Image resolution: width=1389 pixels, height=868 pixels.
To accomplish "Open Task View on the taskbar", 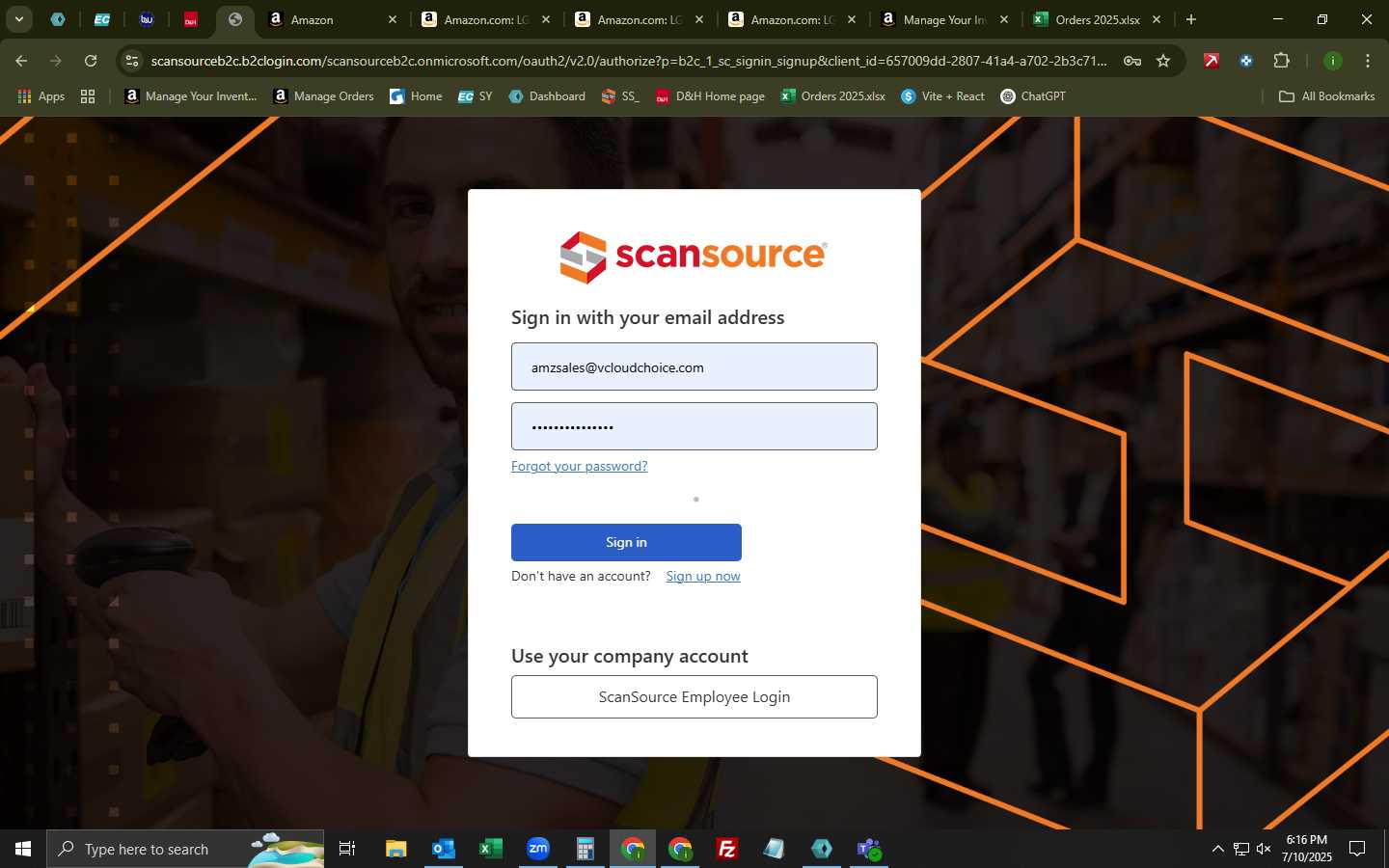I will point(347,849).
